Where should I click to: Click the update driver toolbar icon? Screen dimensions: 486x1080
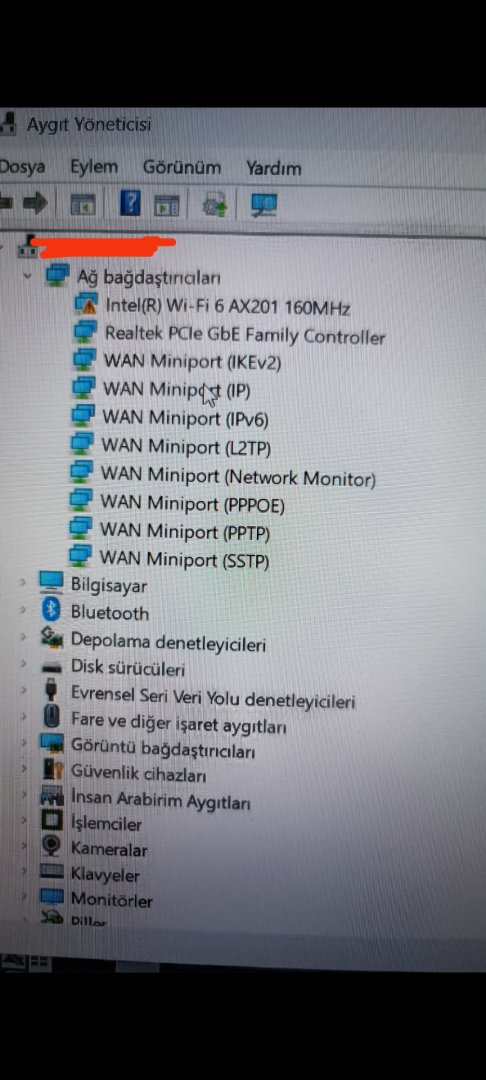[x=215, y=205]
